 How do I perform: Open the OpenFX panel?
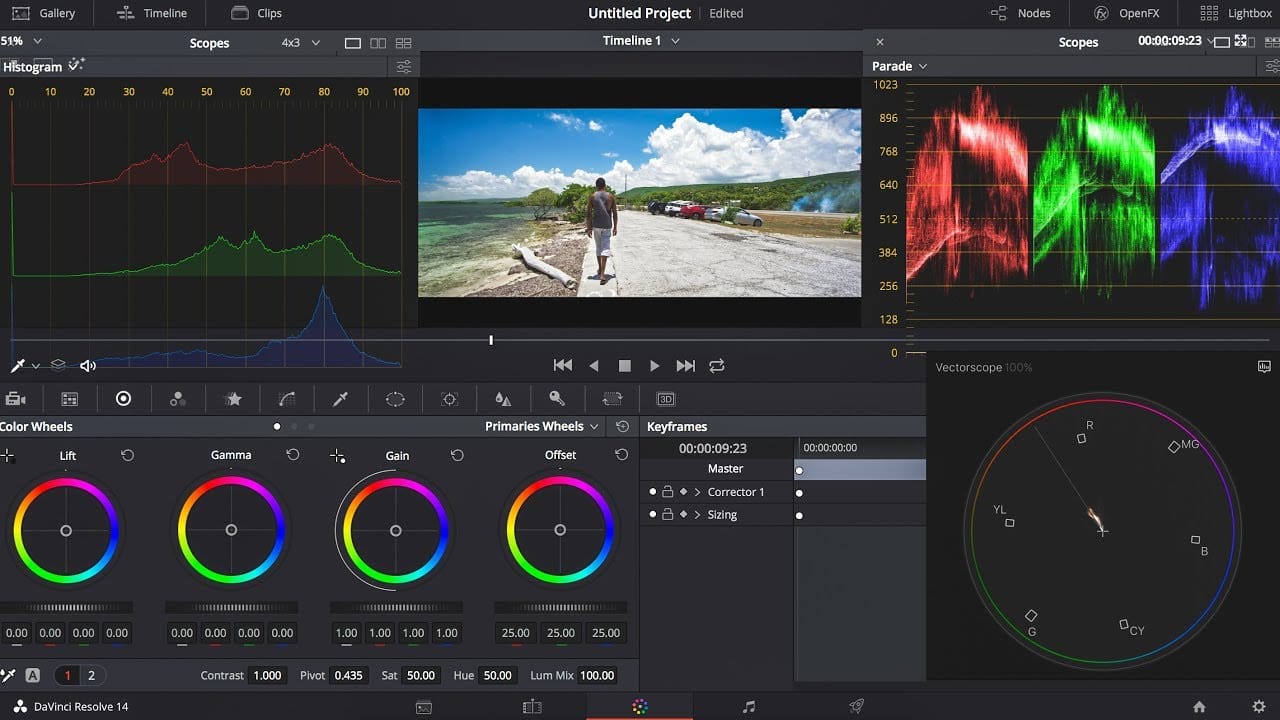[1126, 13]
